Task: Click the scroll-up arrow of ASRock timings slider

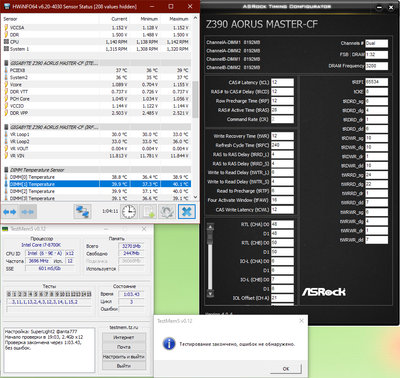Action: 210,227
